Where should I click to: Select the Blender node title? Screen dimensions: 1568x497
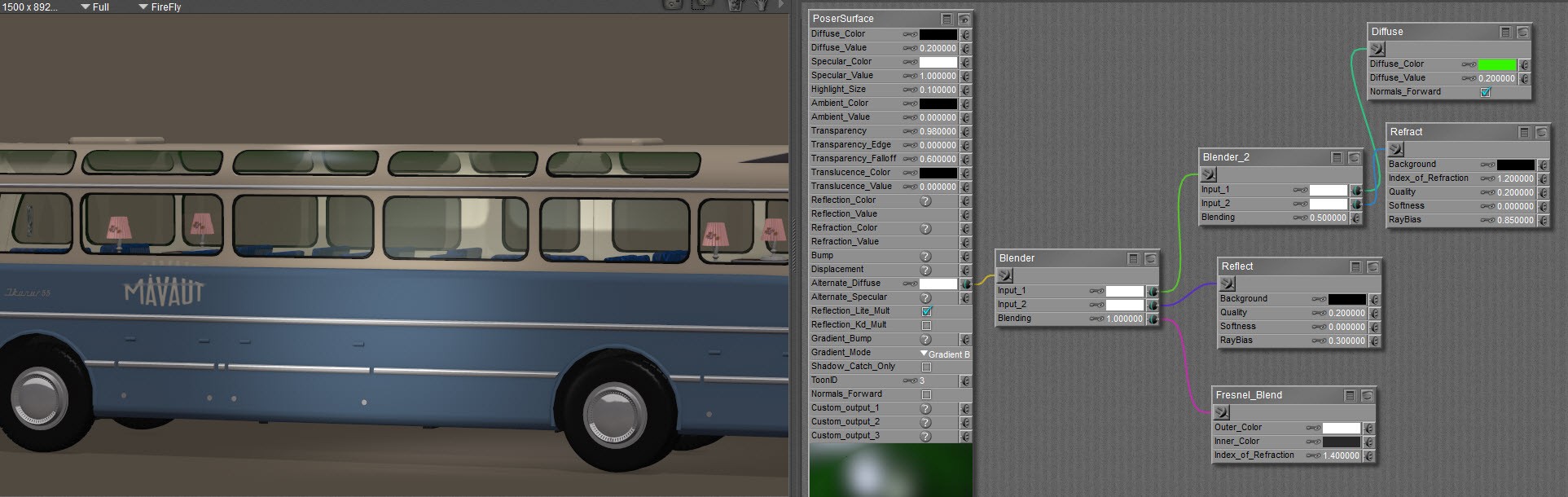coord(1017,258)
